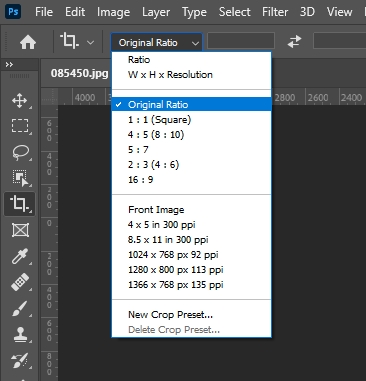This screenshot has height=381, width=366.
Task: Open the Type menu
Action: point(194,12)
